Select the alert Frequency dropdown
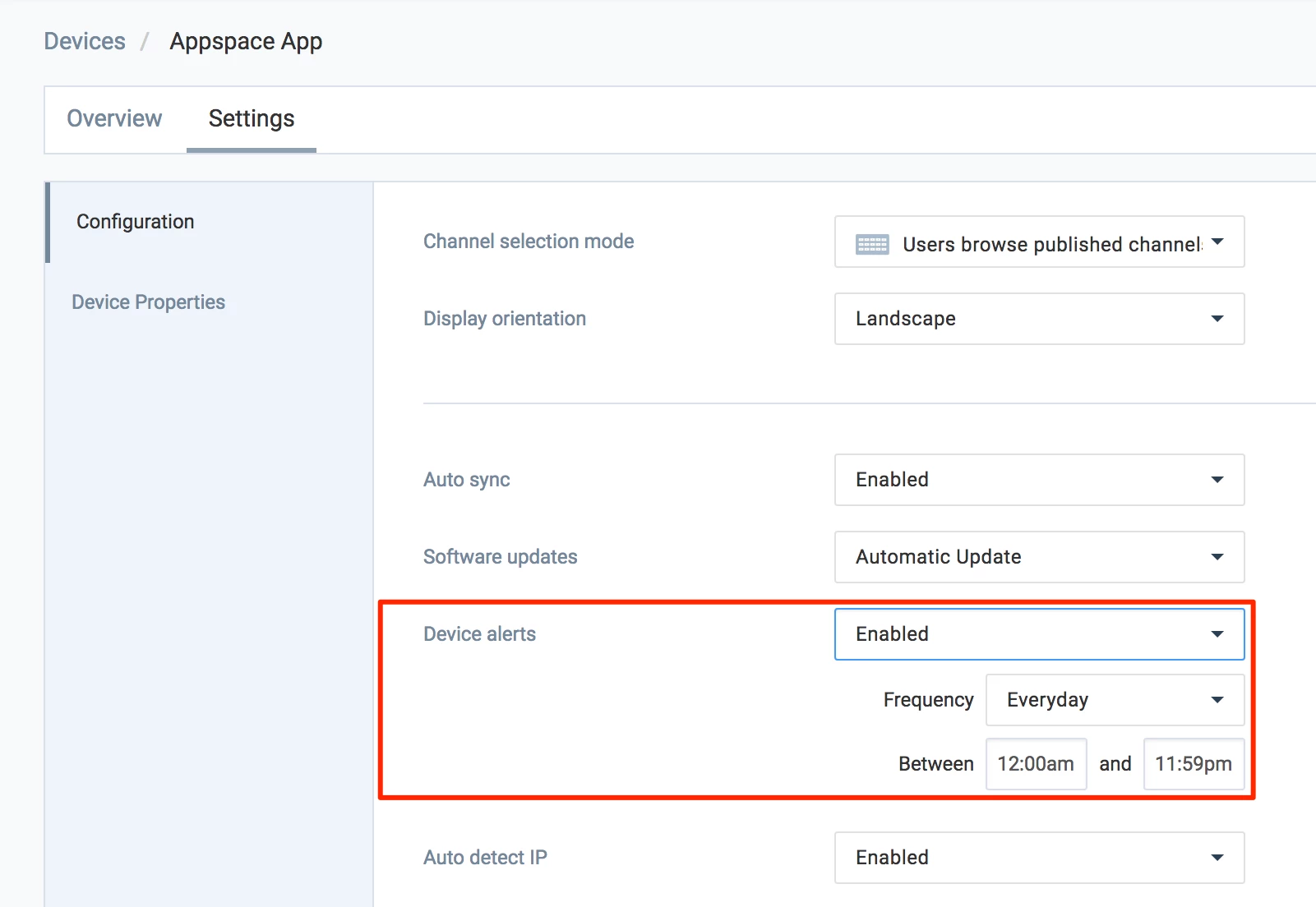The height and width of the screenshot is (907, 1316). 1114,700
